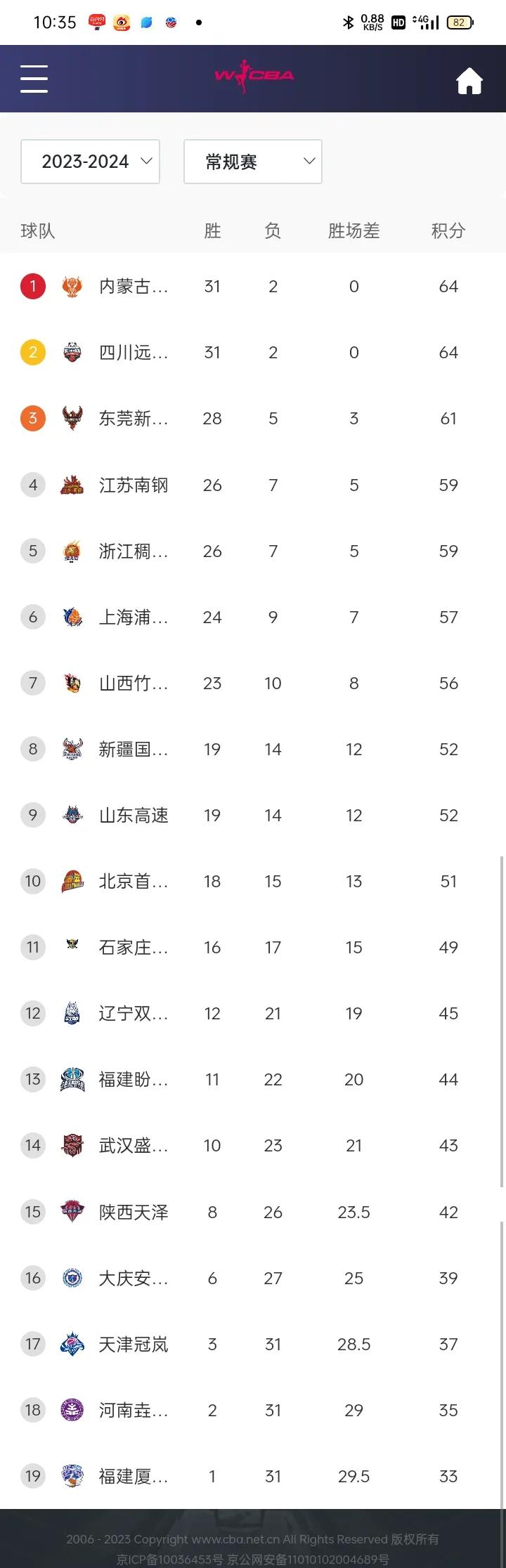Click the 天津冠岚 team logo

point(72,1344)
